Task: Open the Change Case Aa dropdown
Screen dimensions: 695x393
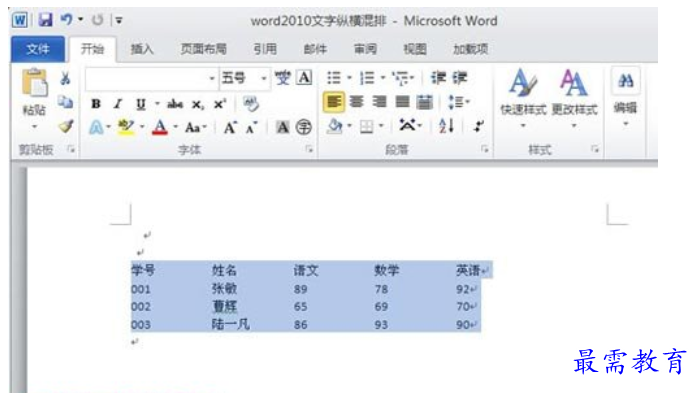Action: tap(195, 128)
